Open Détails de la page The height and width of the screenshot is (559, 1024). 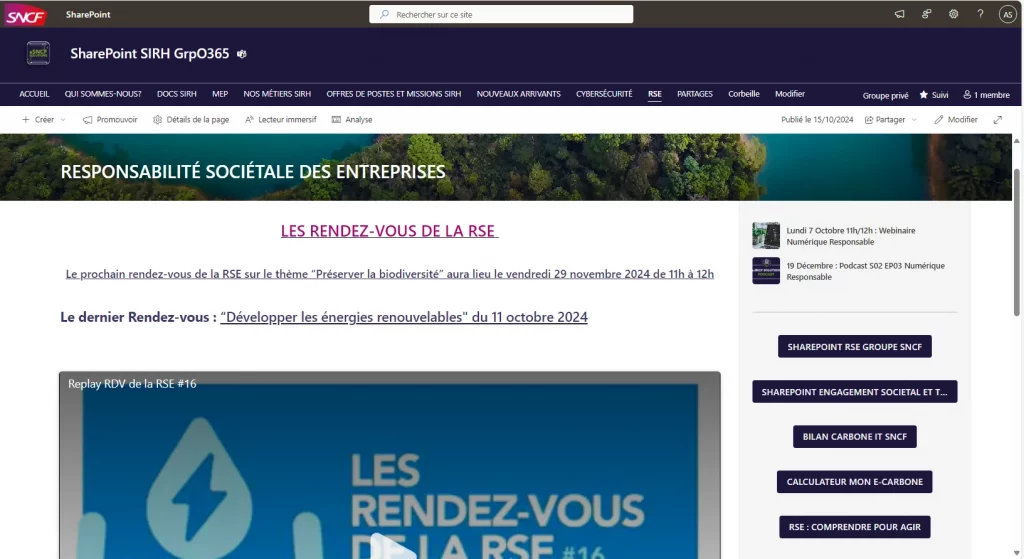[x=191, y=120]
